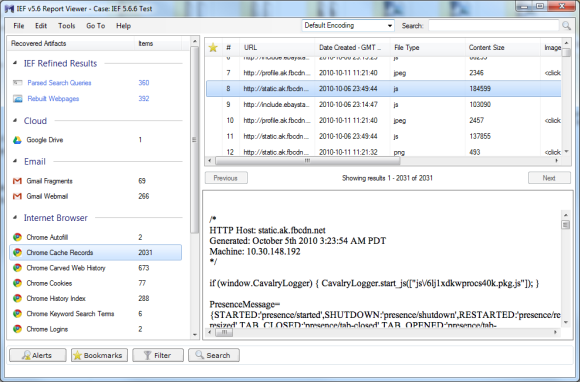Click the Alerts button
The width and height of the screenshot is (580, 382).
coord(38,355)
